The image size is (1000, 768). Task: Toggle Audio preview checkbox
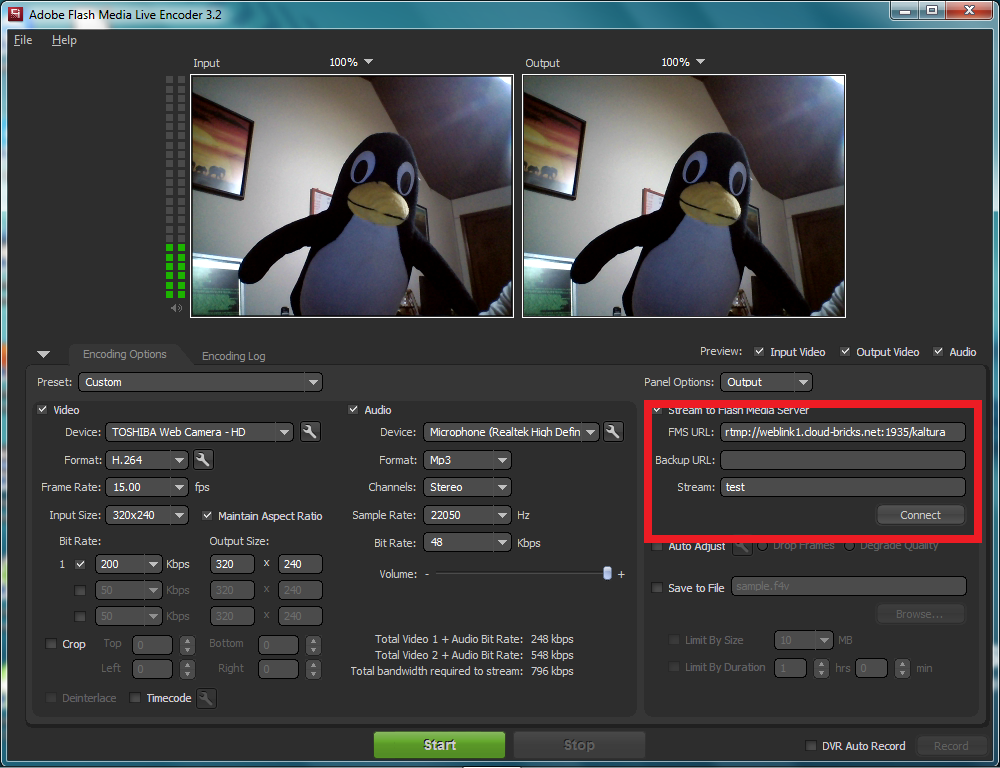pyautogui.click(x=938, y=351)
